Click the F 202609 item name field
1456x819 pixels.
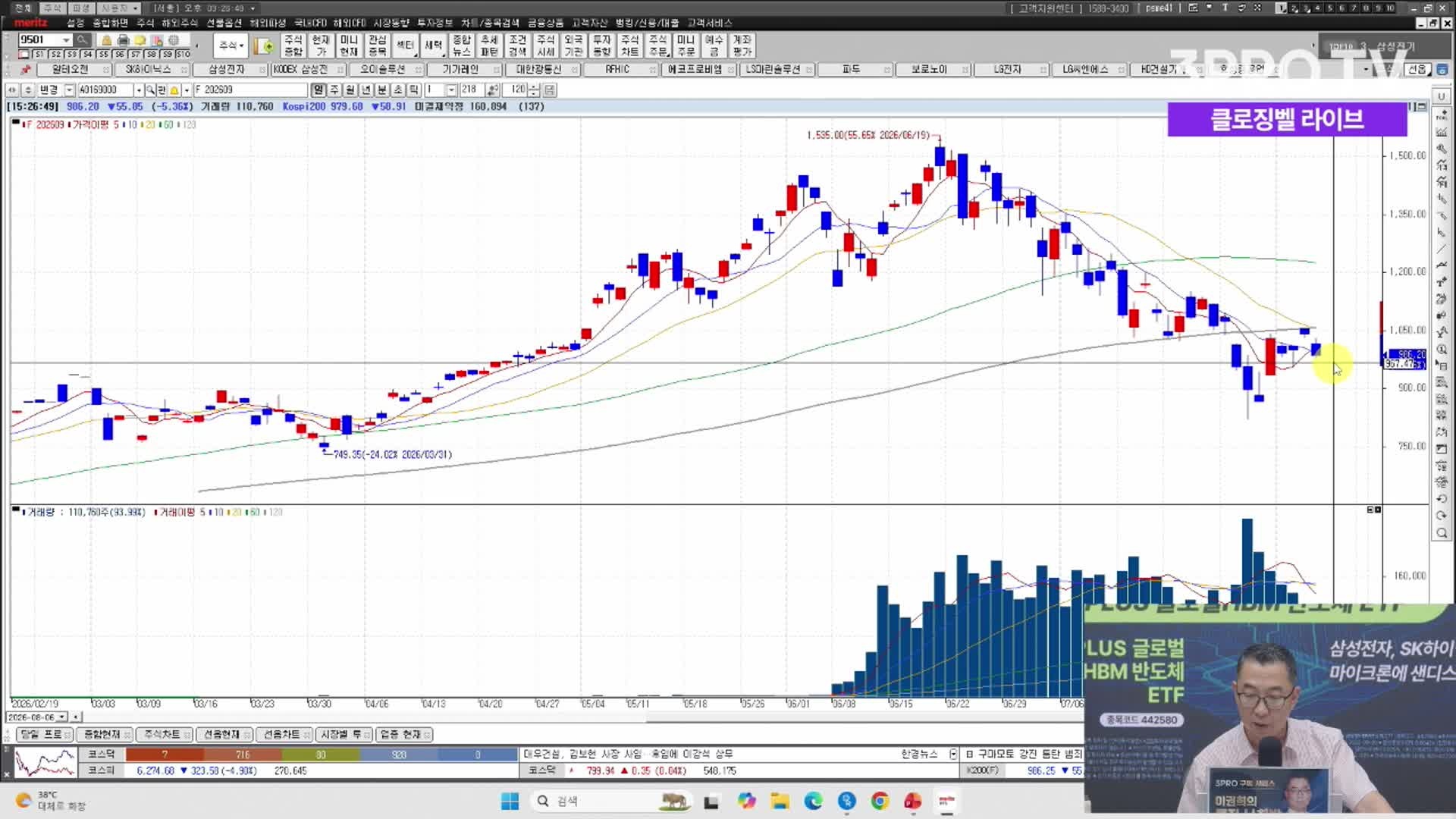click(250, 89)
